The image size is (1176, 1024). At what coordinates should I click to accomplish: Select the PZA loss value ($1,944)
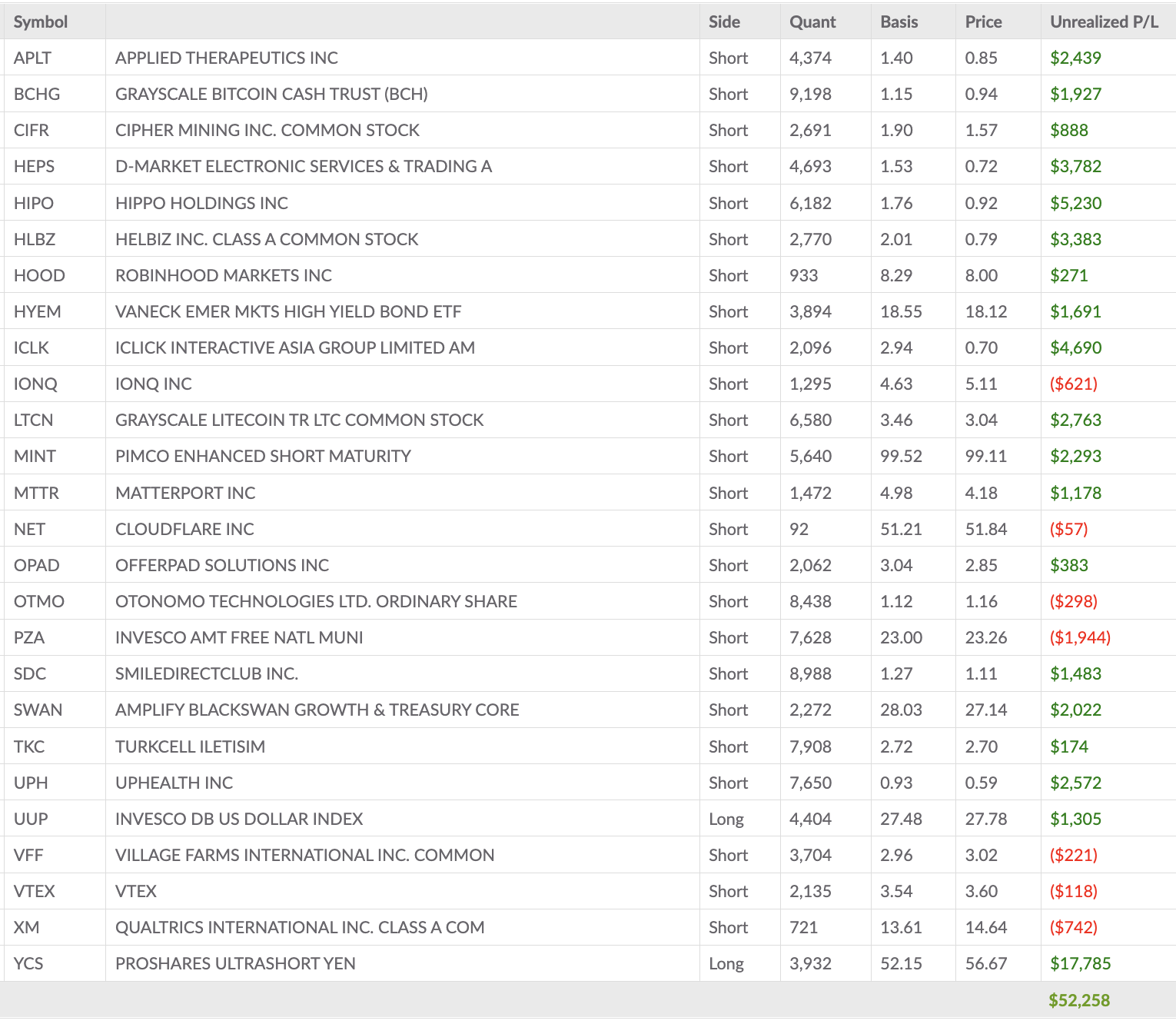(x=1080, y=637)
